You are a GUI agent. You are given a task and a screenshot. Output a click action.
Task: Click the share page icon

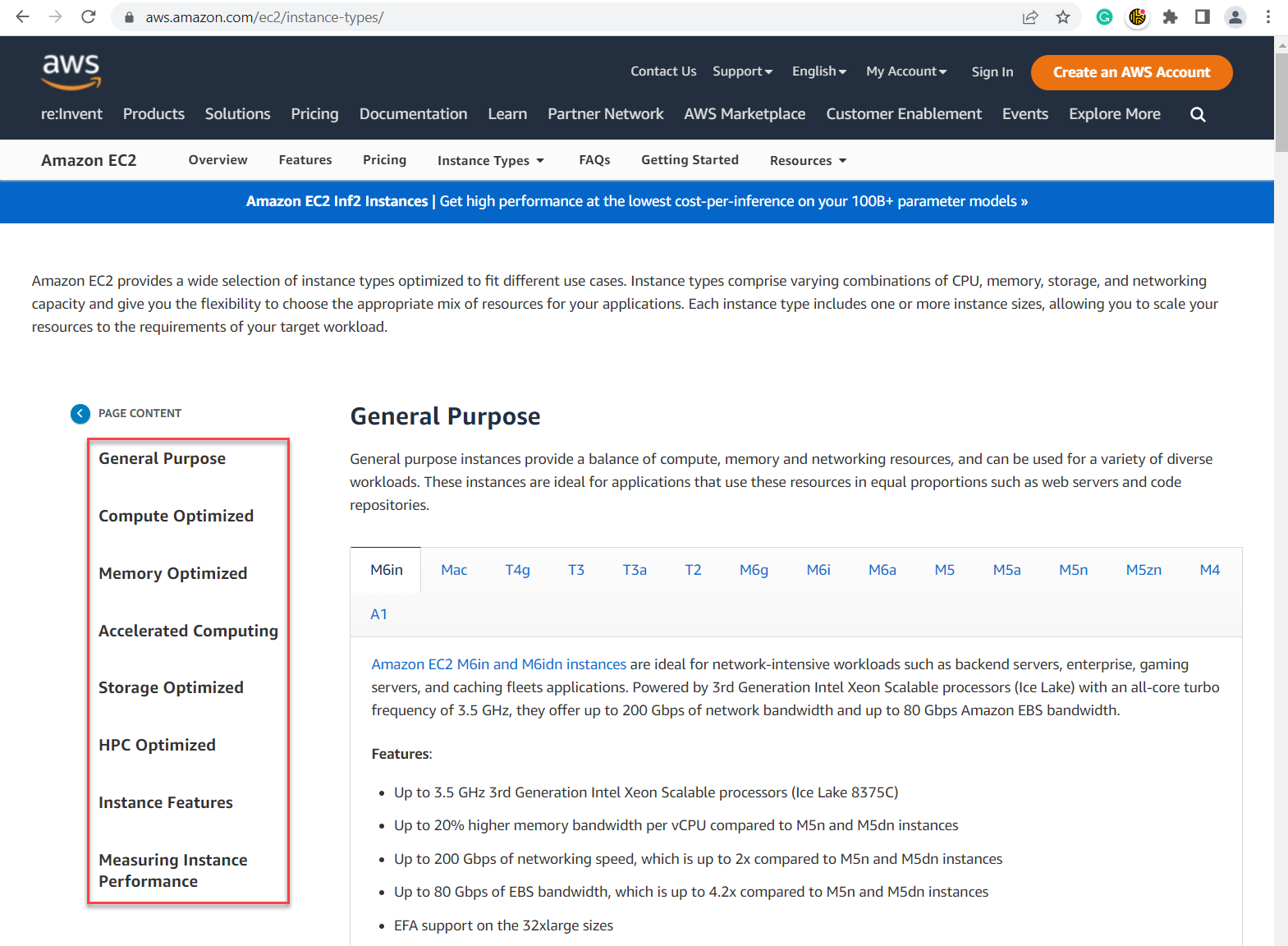click(x=1030, y=17)
